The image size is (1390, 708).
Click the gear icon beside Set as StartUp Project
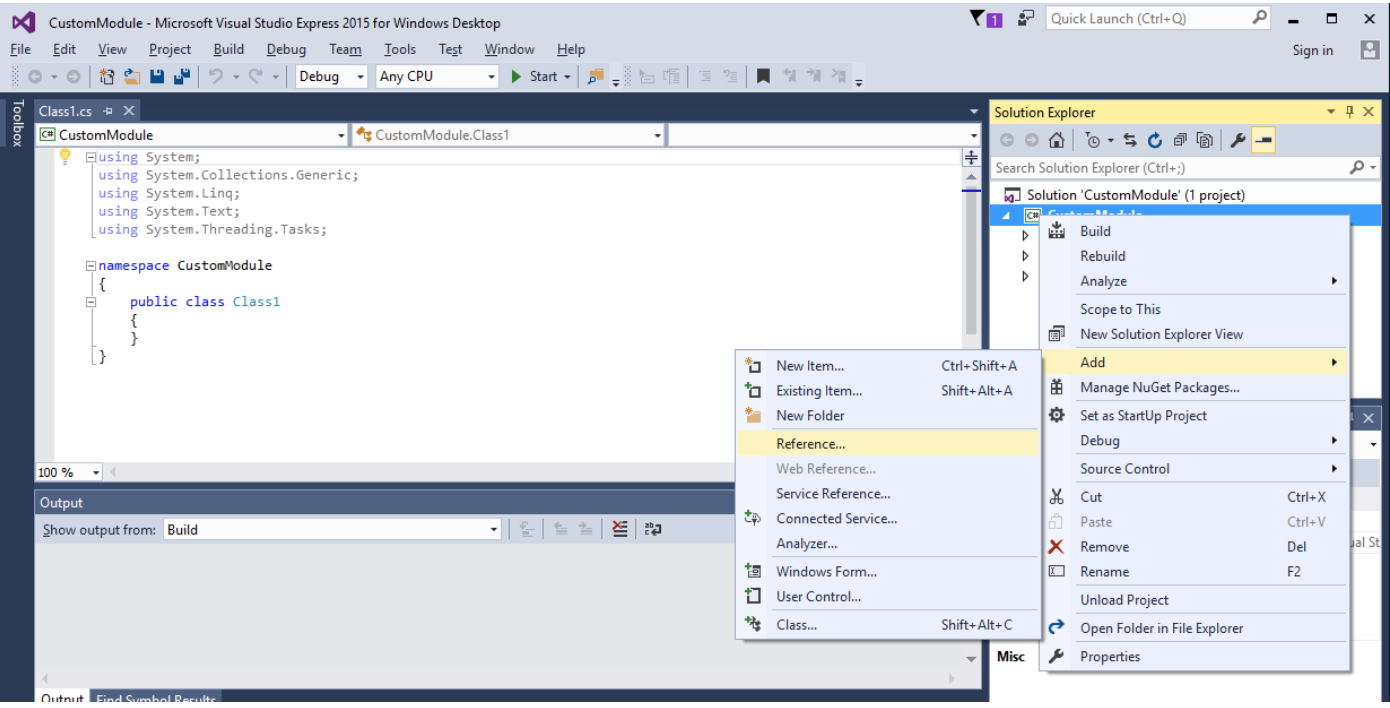pos(1056,415)
